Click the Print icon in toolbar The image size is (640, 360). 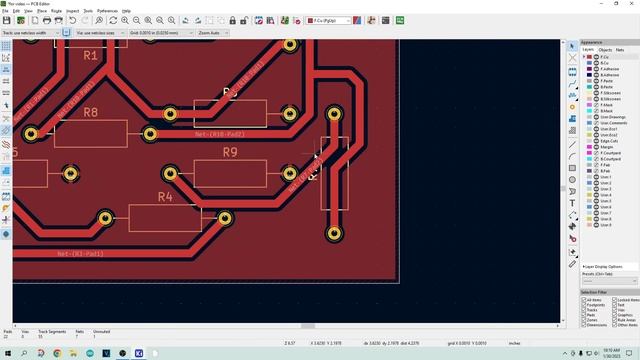(47, 20)
